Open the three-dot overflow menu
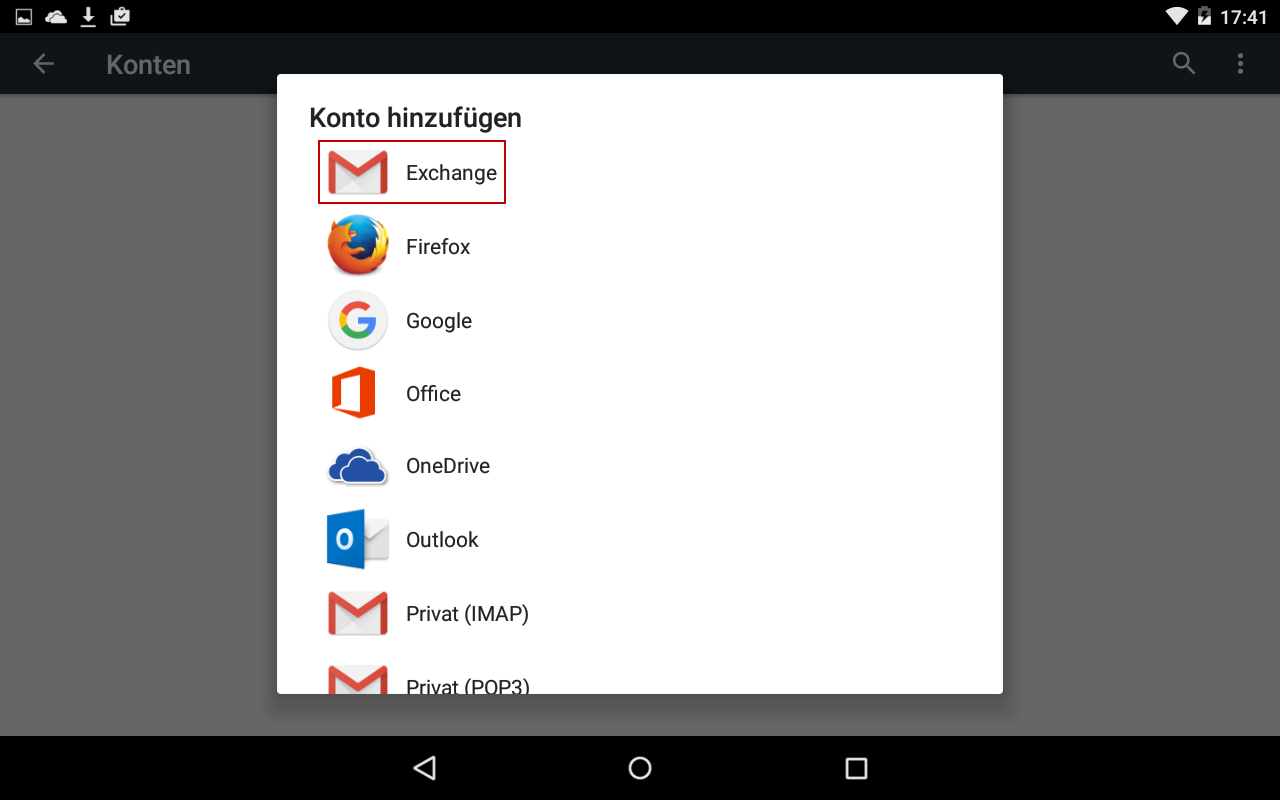 (x=1240, y=64)
